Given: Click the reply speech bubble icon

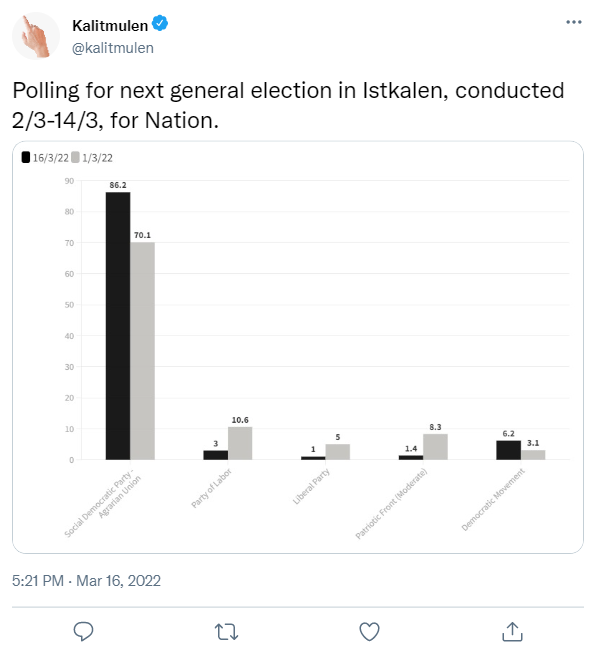Looking at the screenshot, I should (x=83, y=631).
